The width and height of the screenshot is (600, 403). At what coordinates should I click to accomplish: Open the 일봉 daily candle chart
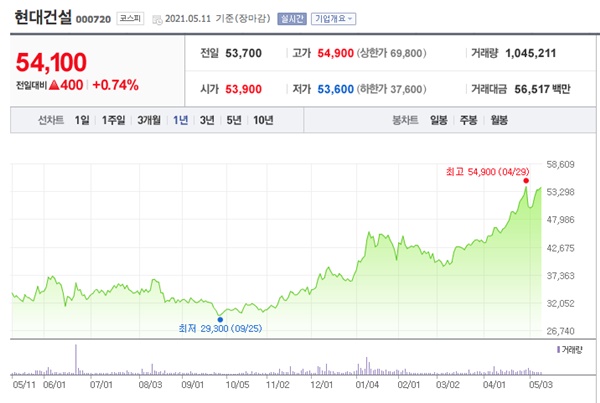[x=439, y=120]
